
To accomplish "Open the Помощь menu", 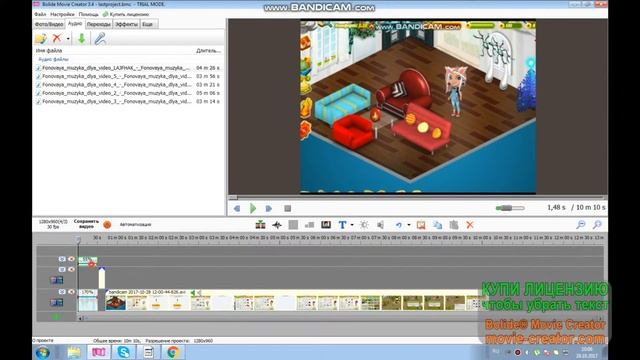I will (x=89, y=14).
